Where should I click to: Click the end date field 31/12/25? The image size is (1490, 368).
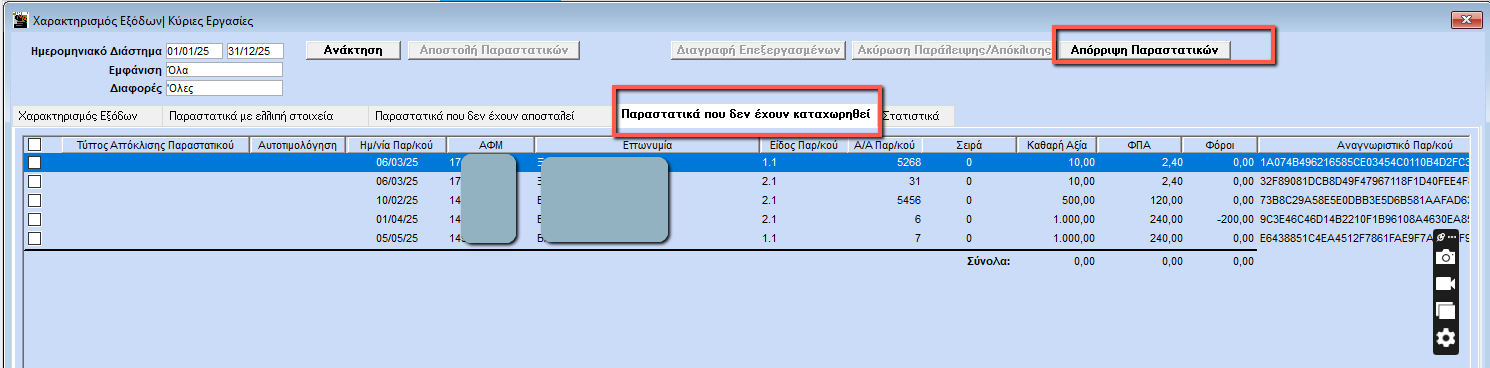click(255, 51)
